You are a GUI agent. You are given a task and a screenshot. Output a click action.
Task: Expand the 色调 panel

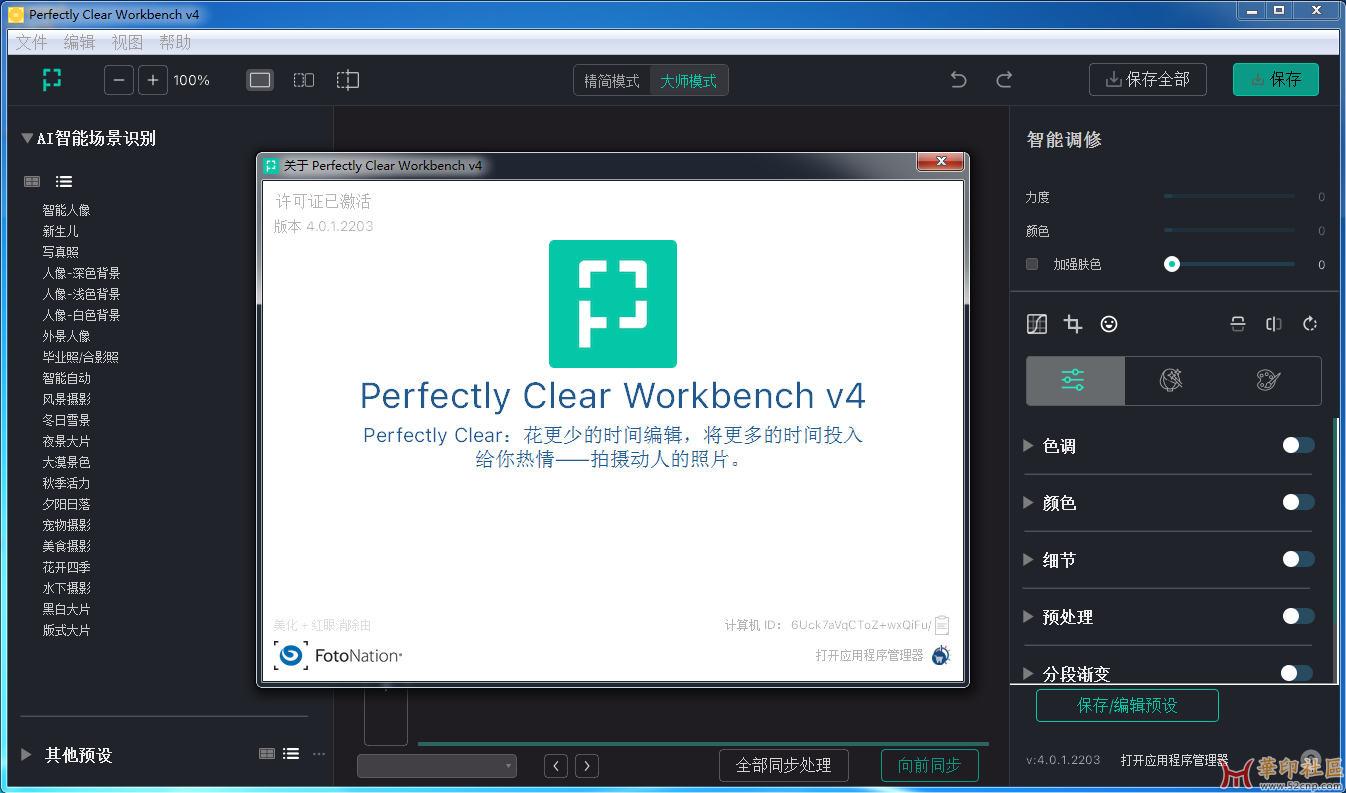click(1028, 446)
